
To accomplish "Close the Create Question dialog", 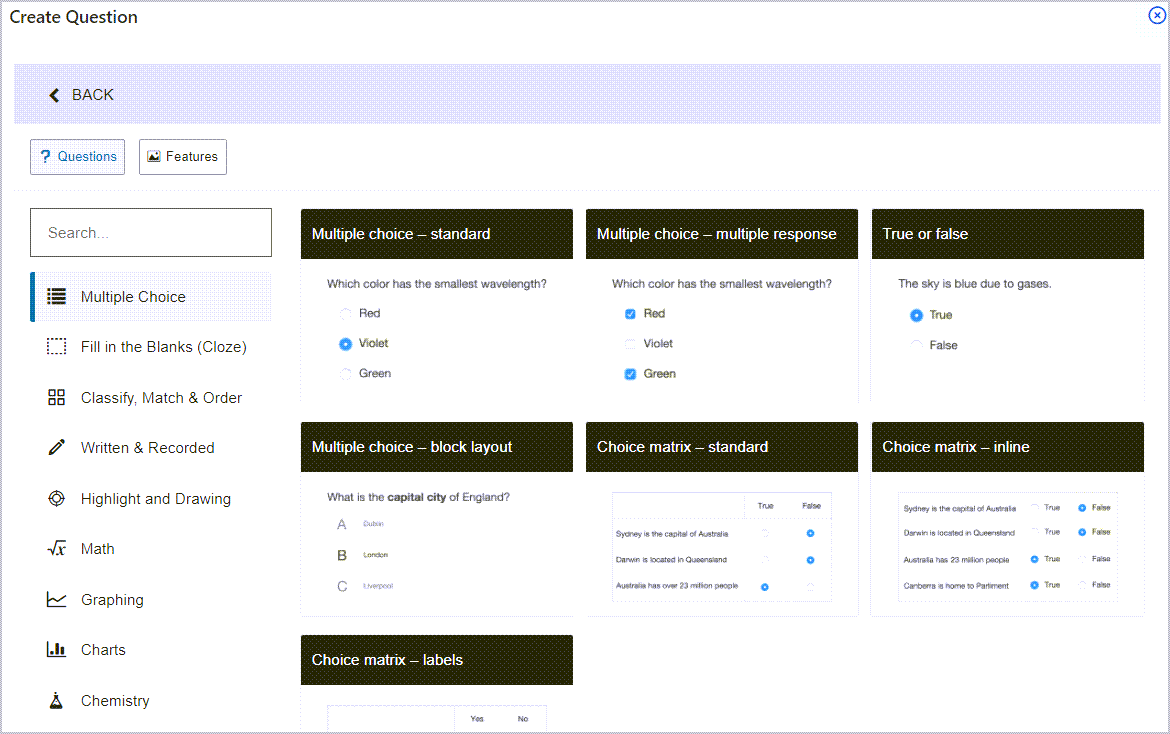I will [x=1157, y=15].
